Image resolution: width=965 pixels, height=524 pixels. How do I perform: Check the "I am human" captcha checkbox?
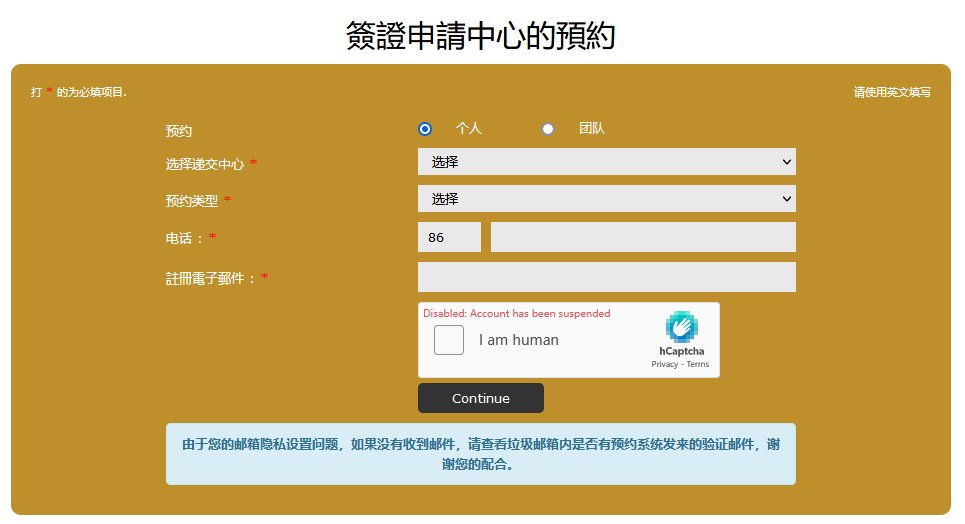tap(449, 340)
